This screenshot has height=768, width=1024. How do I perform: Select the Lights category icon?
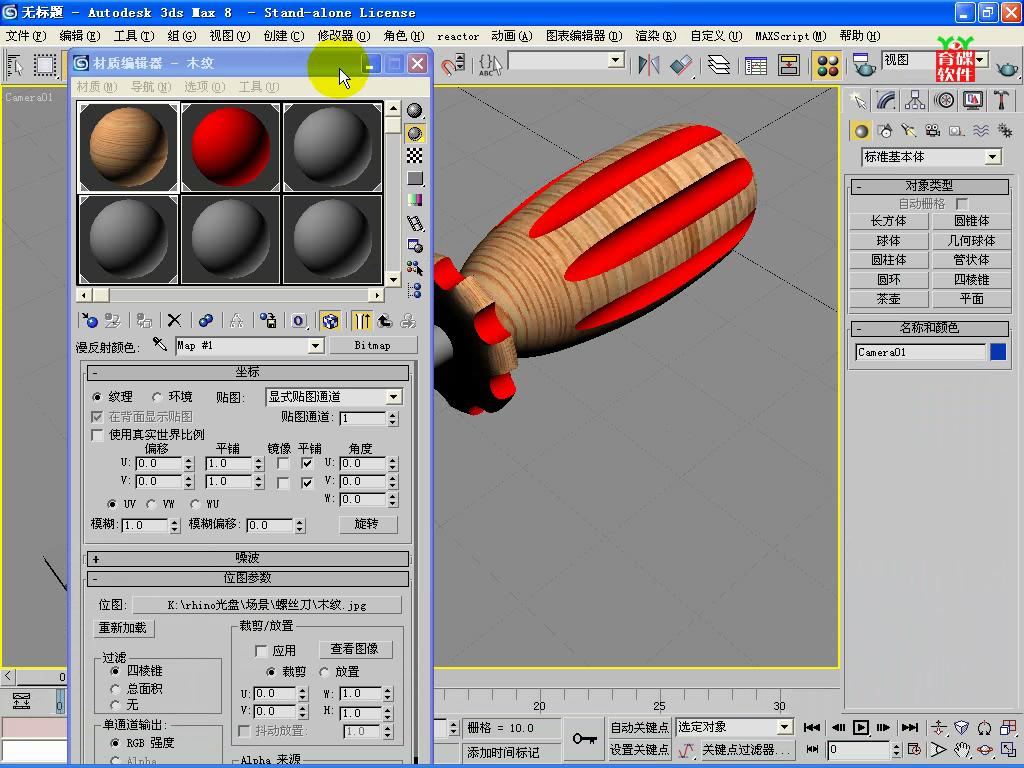[x=908, y=131]
